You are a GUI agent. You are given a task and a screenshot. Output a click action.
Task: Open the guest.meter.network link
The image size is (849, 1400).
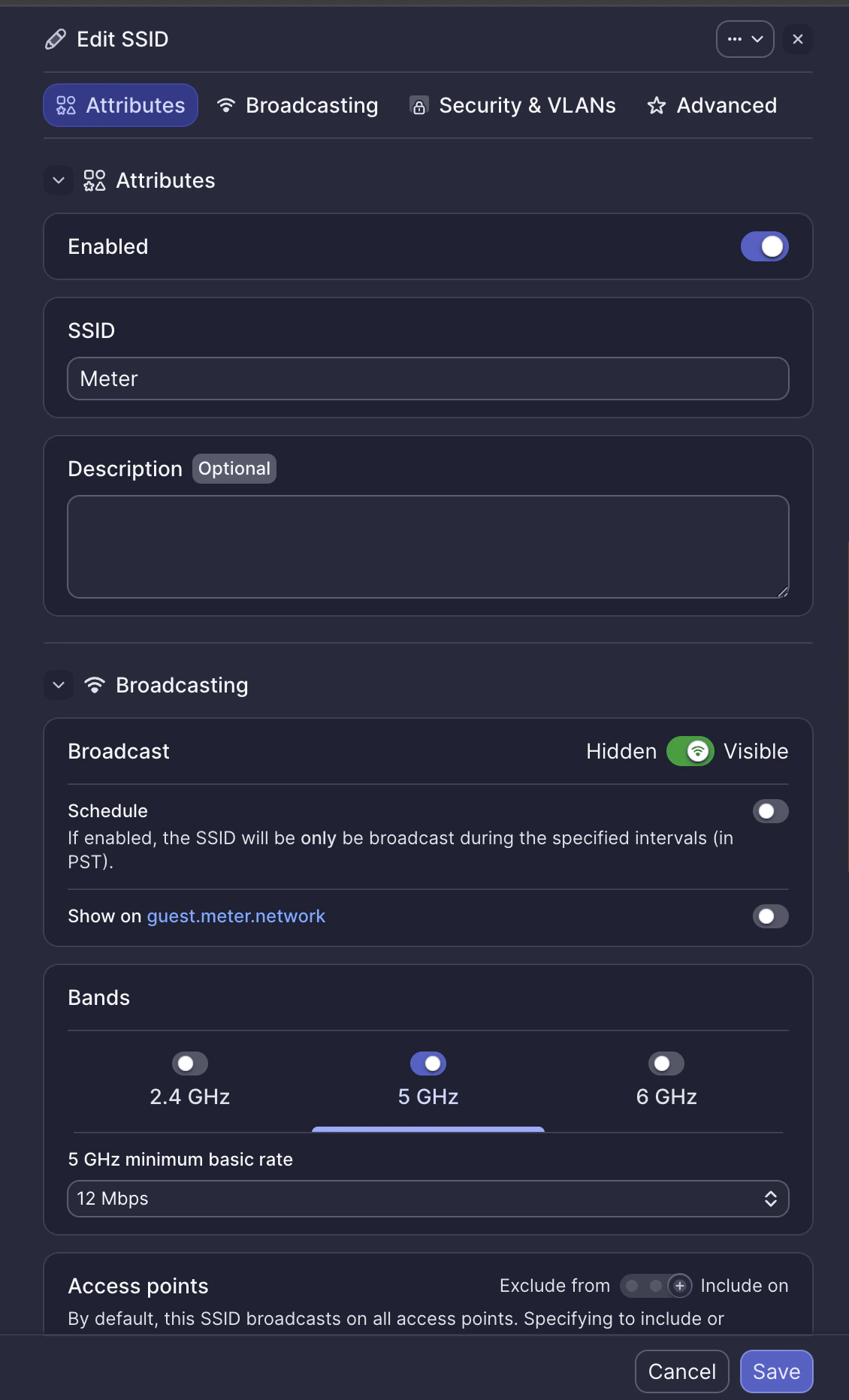236,916
